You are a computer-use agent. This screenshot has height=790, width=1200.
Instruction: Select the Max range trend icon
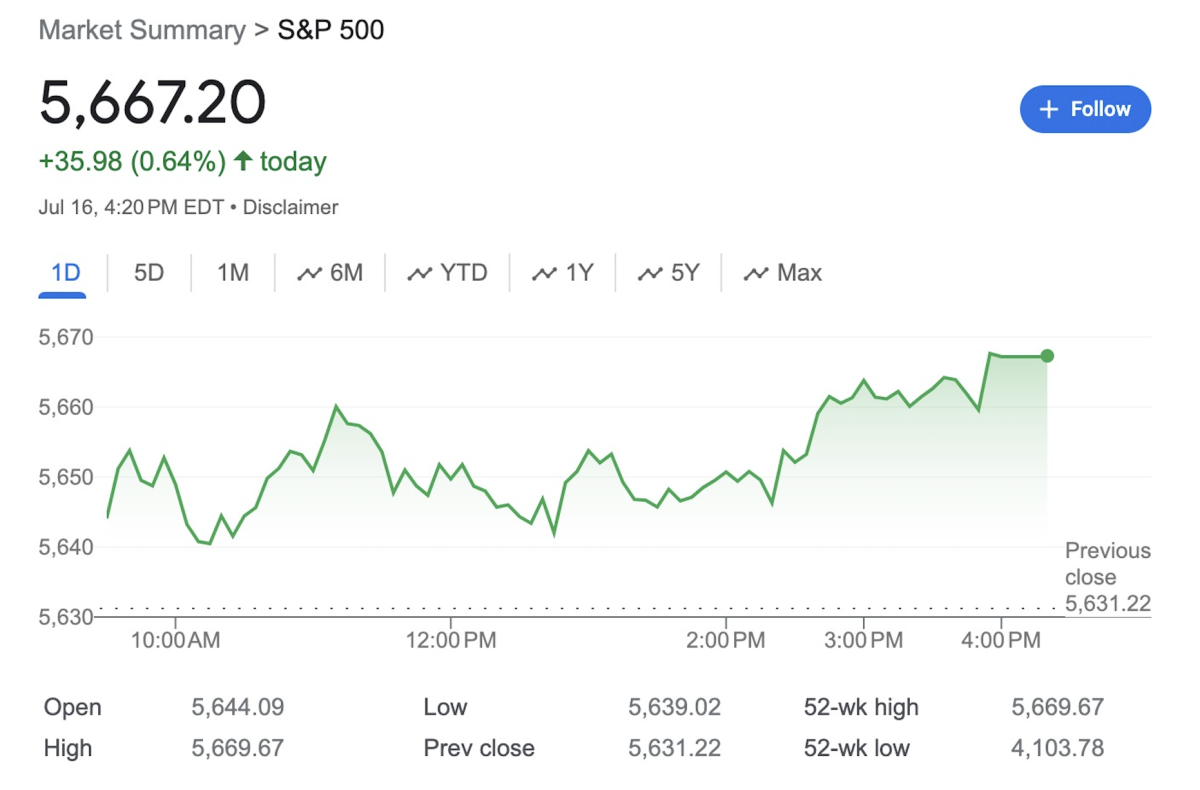756,272
